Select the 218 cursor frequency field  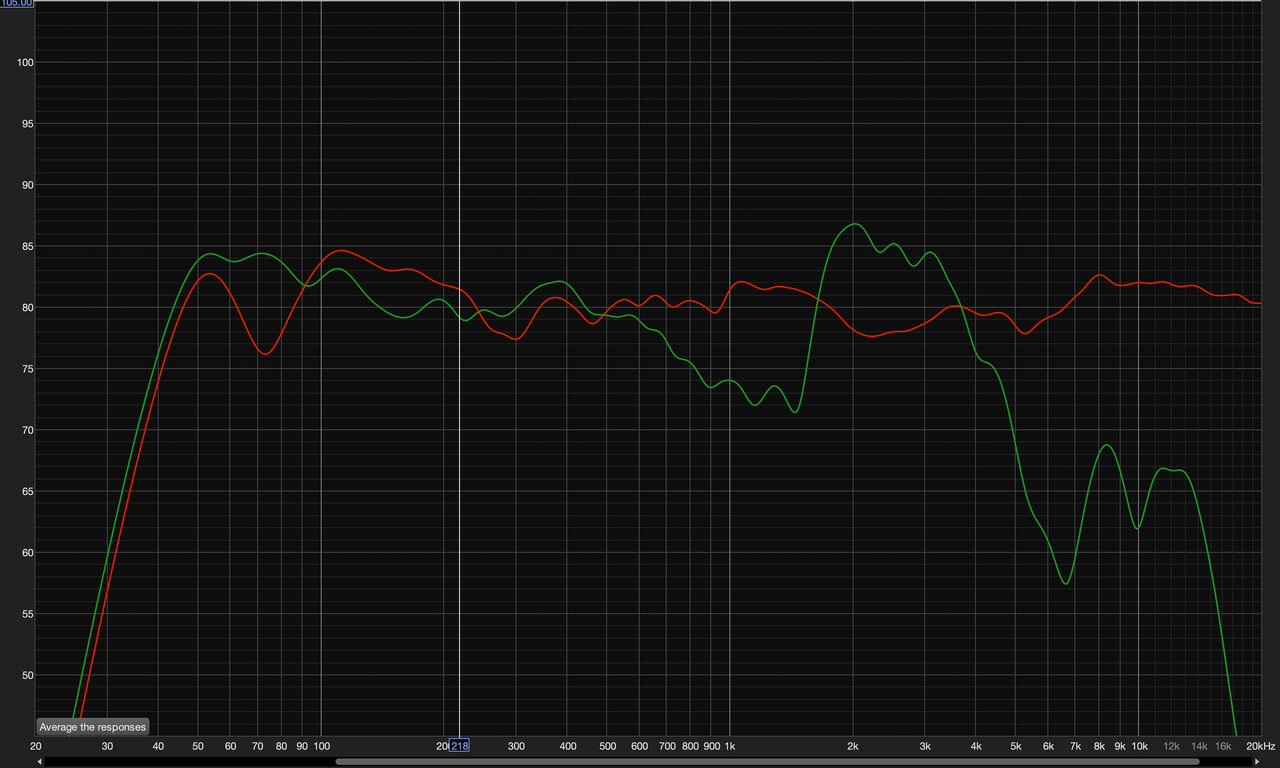pos(460,746)
